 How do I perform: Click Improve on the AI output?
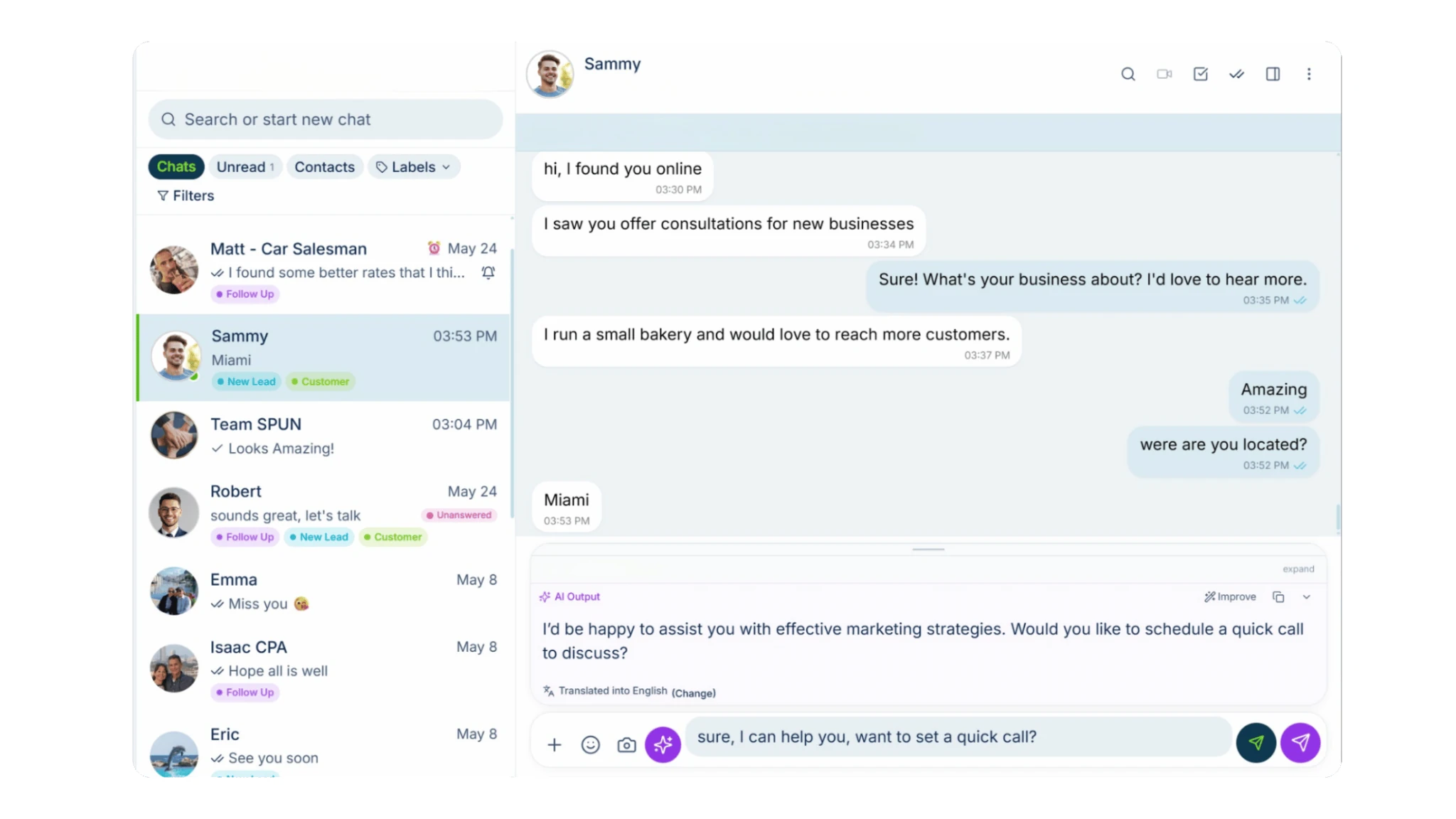click(x=1230, y=597)
